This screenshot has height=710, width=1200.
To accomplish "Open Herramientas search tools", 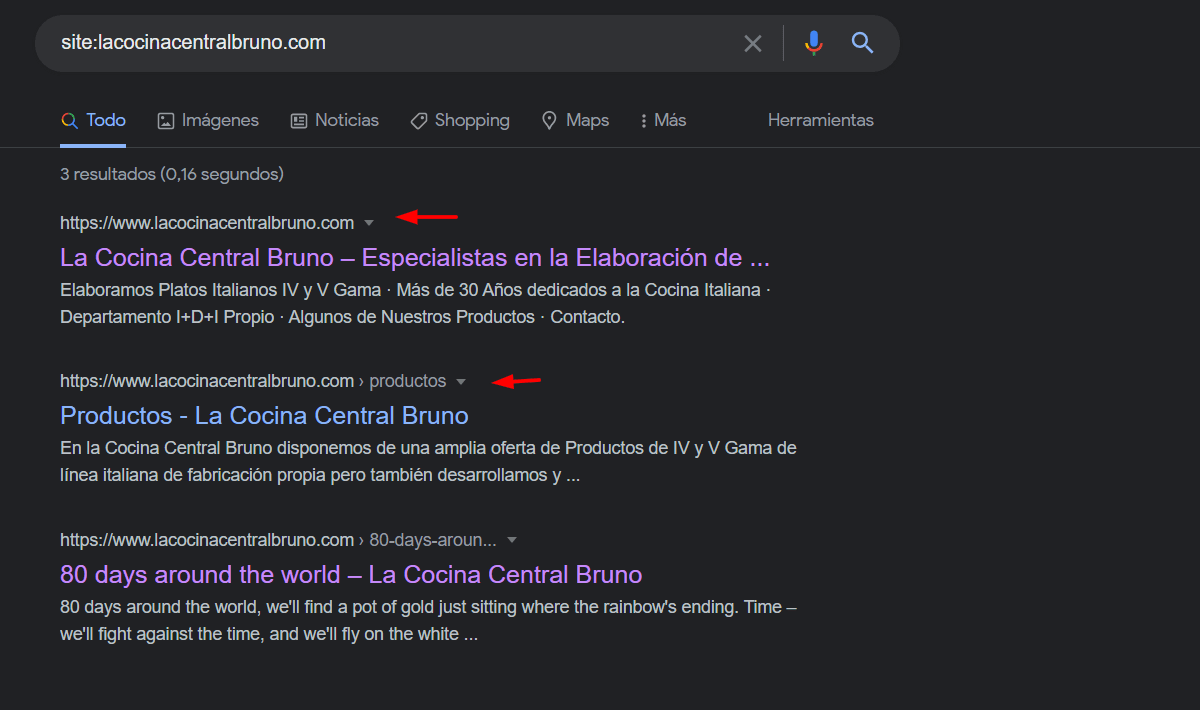I will 821,120.
